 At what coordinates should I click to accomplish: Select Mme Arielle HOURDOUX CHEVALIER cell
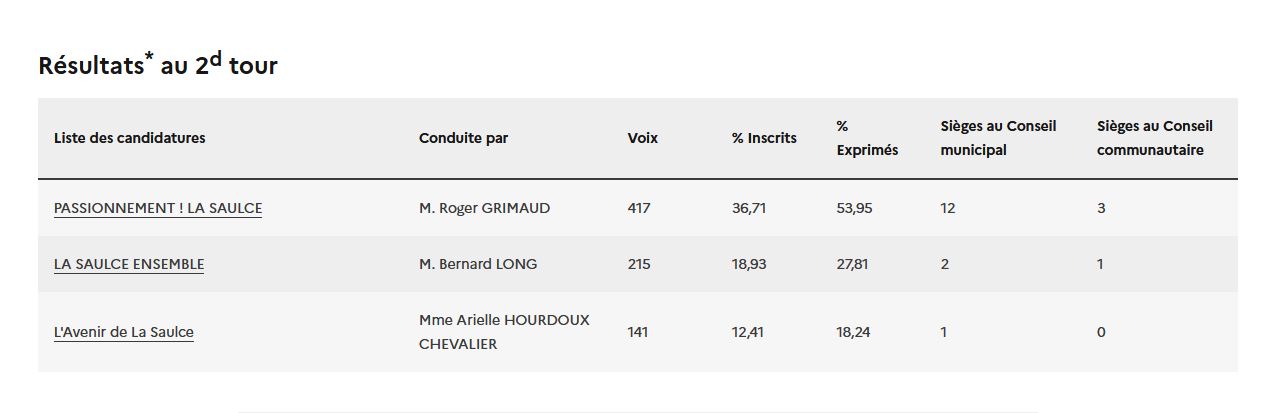[x=504, y=332]
